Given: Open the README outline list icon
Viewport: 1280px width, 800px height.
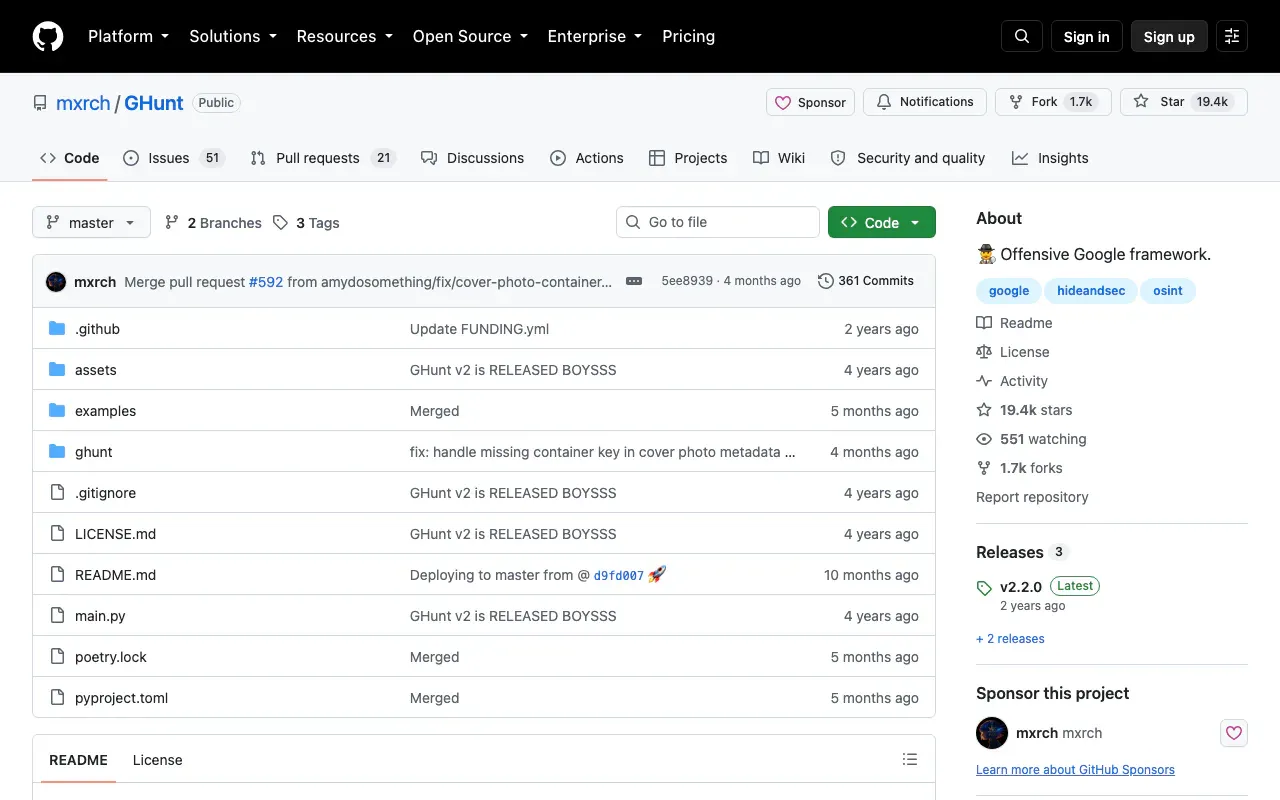Looking at the screenshot, I should [x=910, y=759].
